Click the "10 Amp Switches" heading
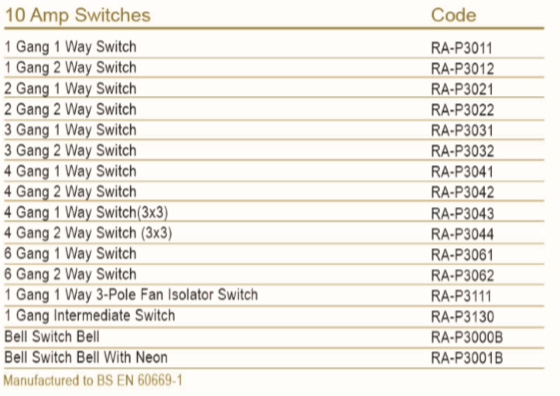 pyautogui.click(x=78, y=15)
